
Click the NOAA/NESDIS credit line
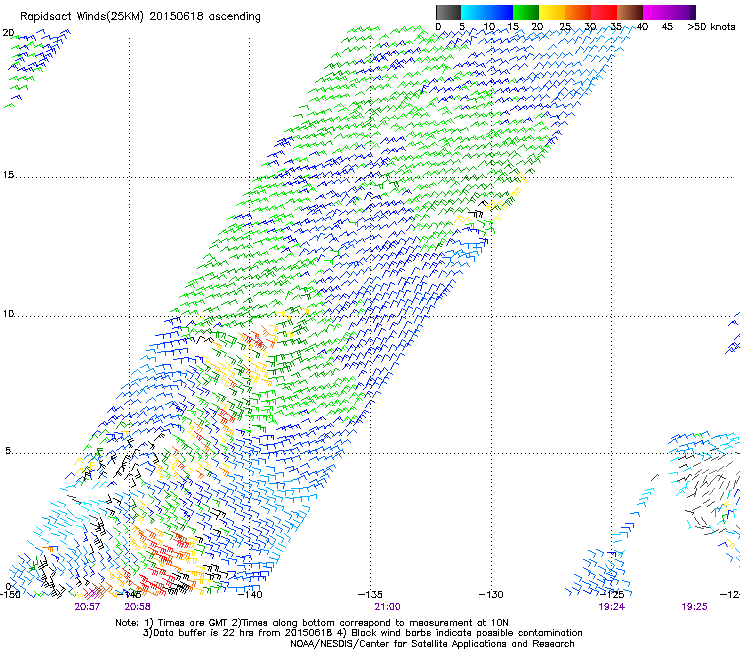point(432,644)
